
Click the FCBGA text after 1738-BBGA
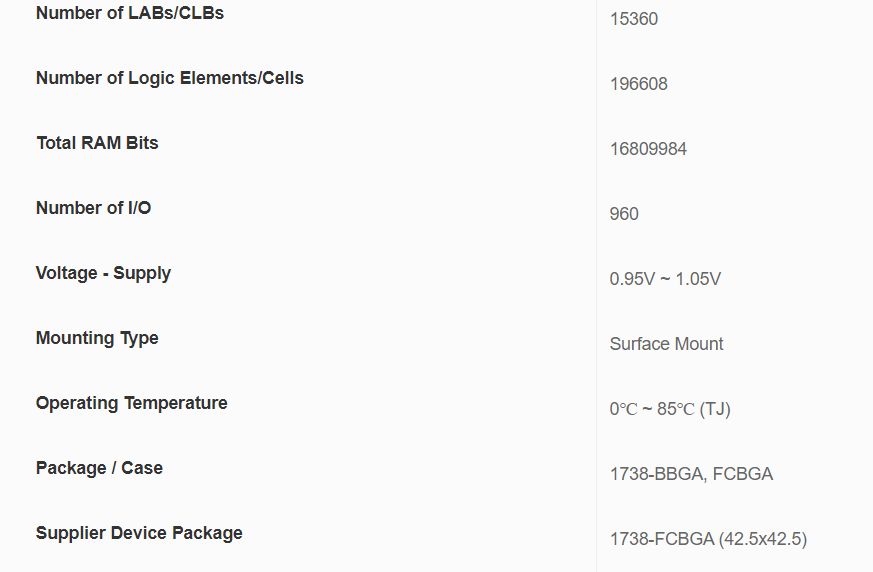tap(742, 474)
